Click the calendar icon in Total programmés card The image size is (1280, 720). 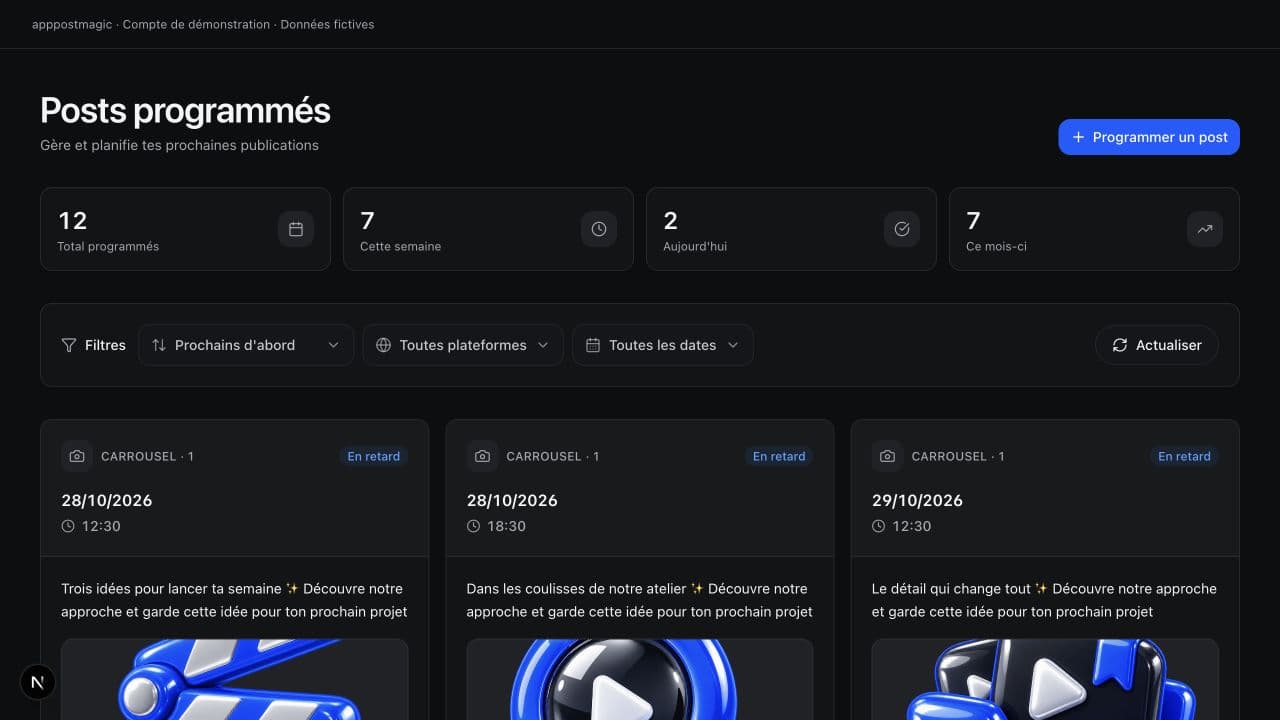coord(296,229)
